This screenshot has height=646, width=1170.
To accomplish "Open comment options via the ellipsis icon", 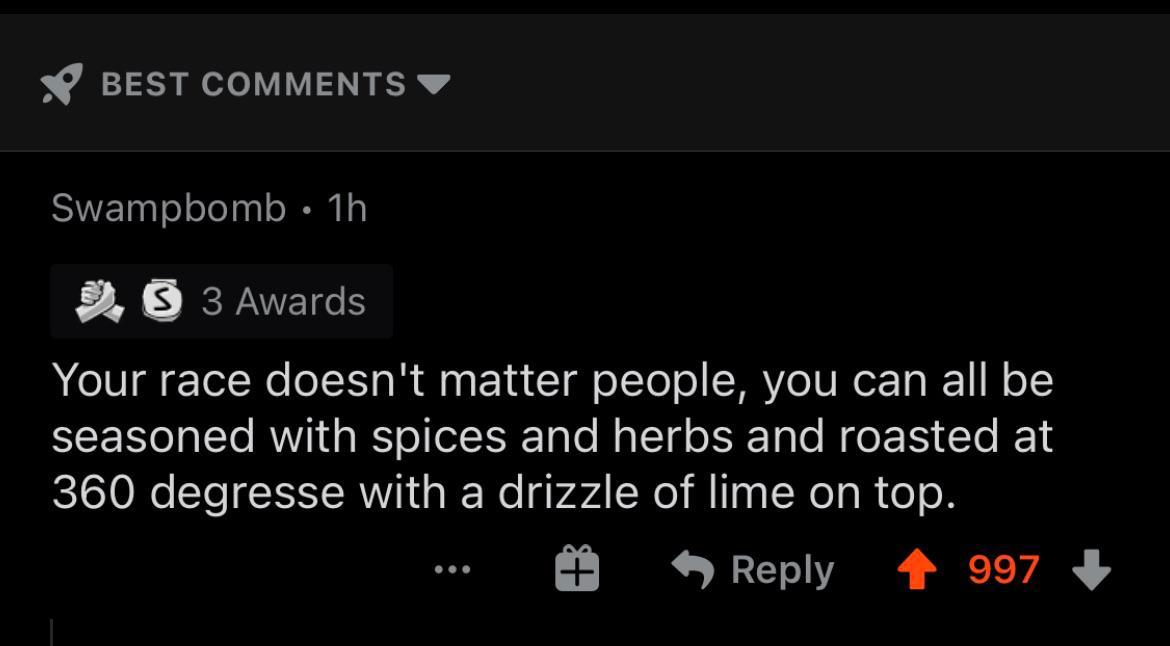I will coord(452,569).
